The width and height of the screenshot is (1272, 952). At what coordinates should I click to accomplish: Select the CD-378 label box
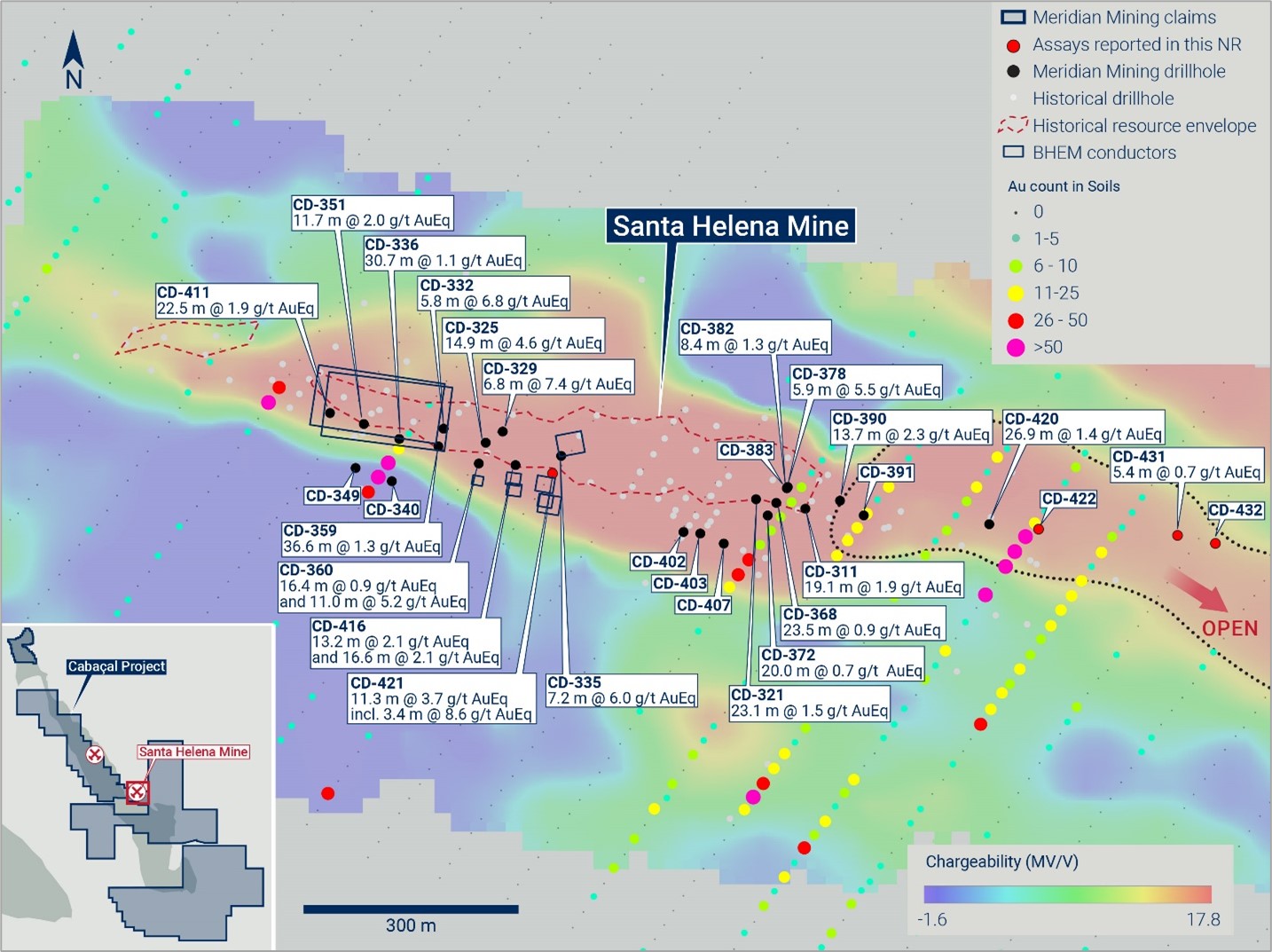point(867,382)
